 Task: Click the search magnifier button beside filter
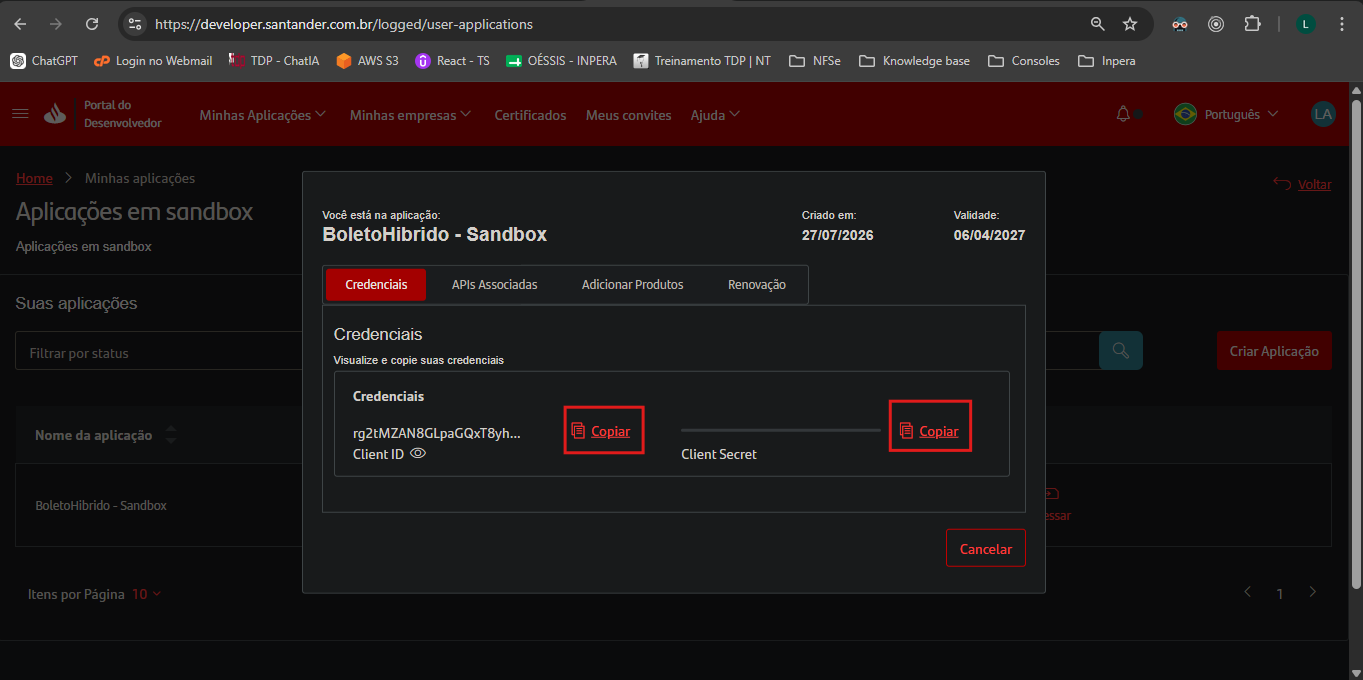tap(1121, 351)
